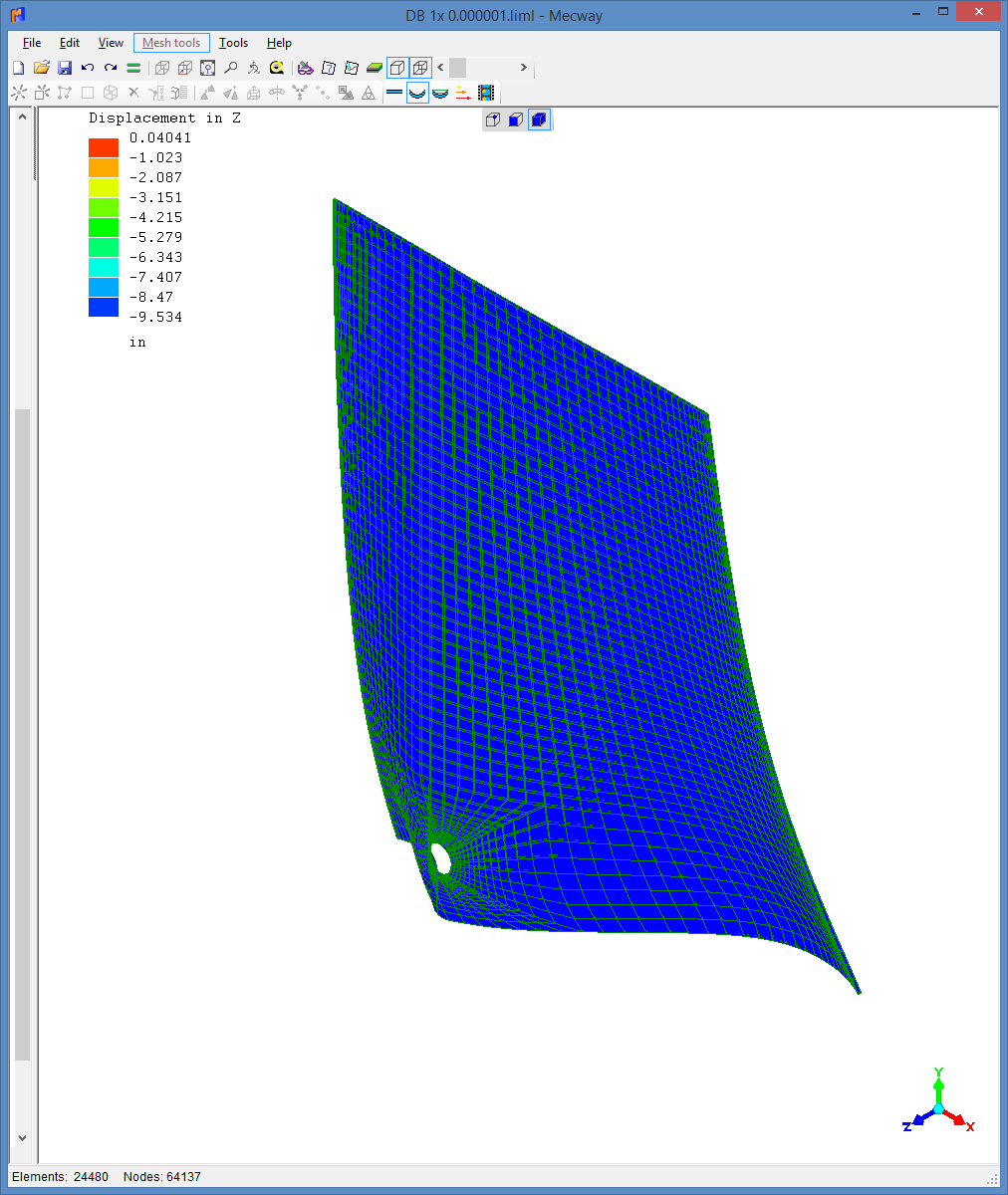Click the cyan -7.407 legend swatch

[x=104, y=268]
